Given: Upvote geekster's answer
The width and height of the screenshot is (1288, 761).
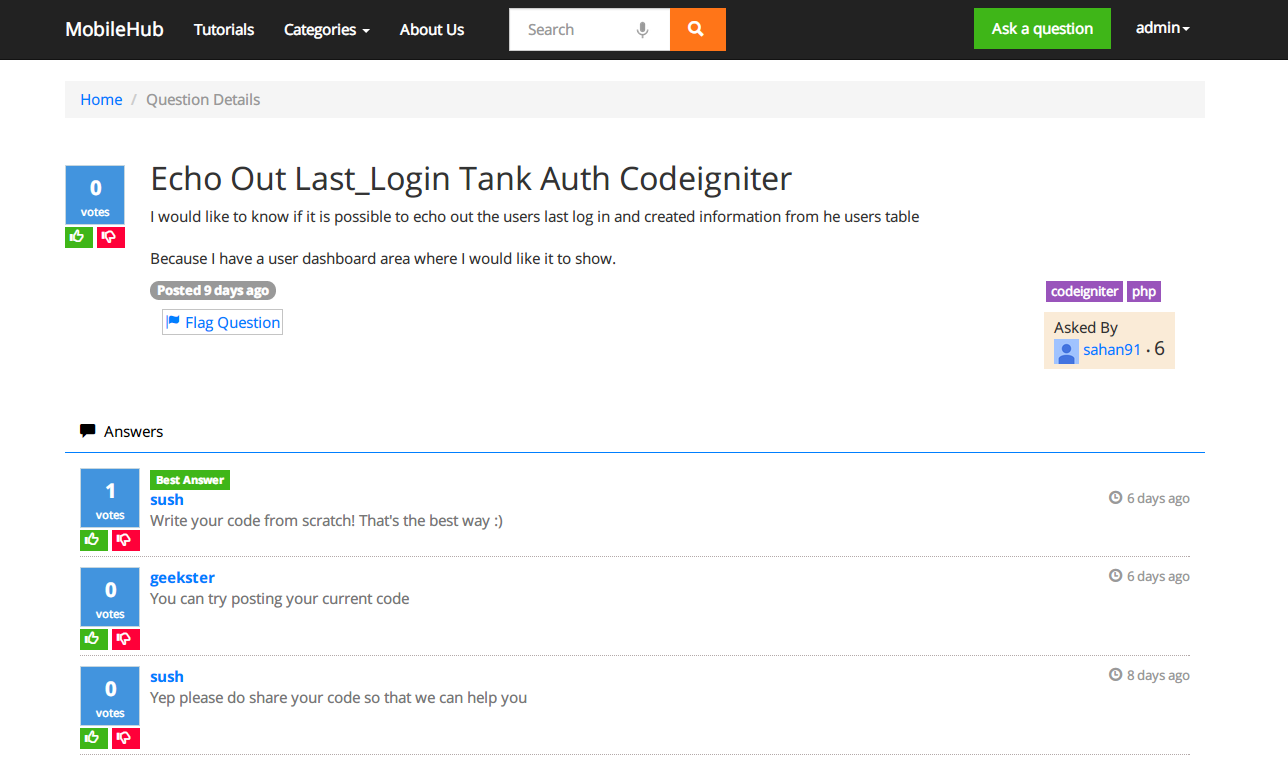Looking at the screenshot, I should pyautogui.click(x=94, y=639).
